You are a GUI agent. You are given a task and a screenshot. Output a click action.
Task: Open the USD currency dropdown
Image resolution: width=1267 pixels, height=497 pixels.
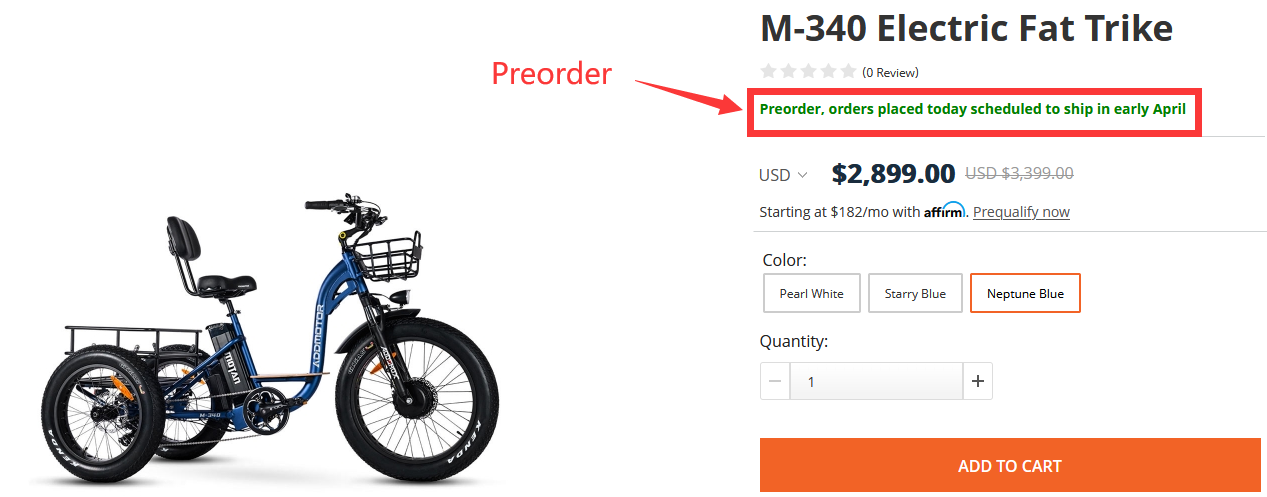point(783,175)
